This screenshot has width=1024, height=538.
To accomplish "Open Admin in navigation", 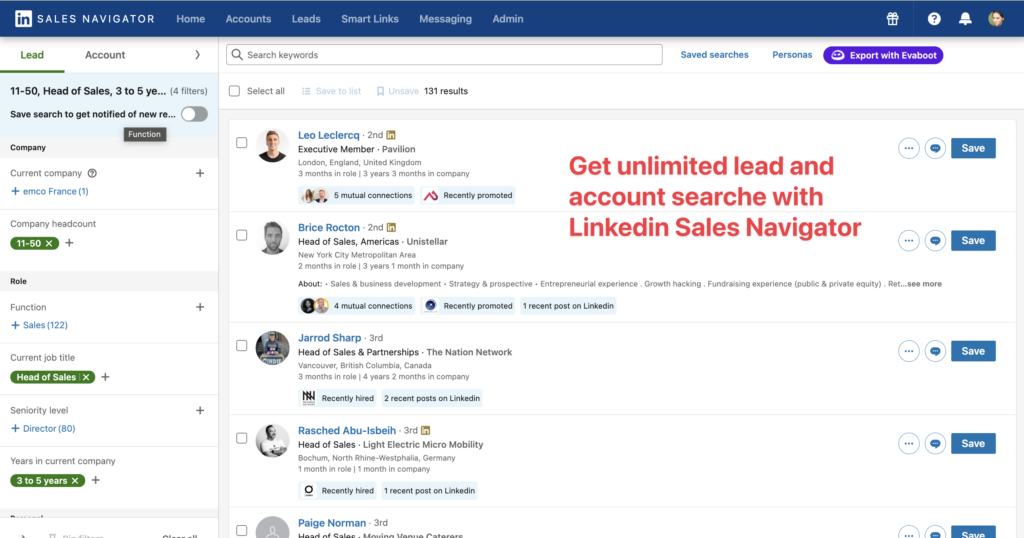I will click(507, 19).
